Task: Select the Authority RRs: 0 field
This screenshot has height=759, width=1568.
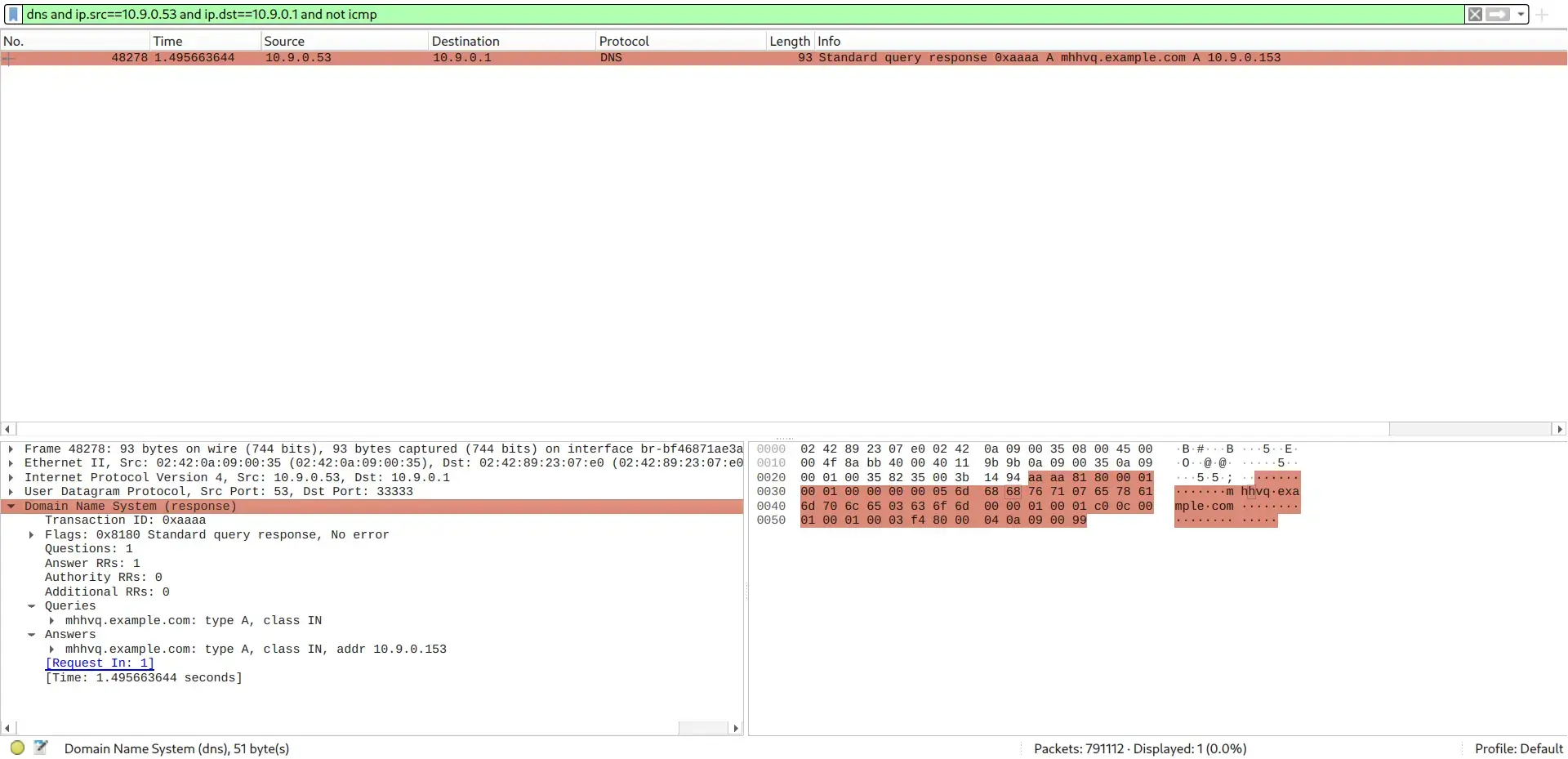Action: [103, 578]
